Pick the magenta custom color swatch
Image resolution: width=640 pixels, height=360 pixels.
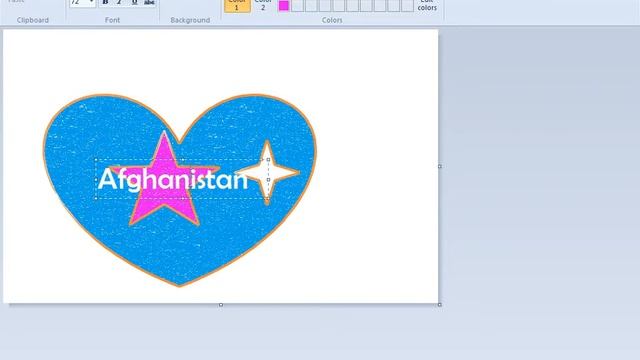tap(284, 6)
